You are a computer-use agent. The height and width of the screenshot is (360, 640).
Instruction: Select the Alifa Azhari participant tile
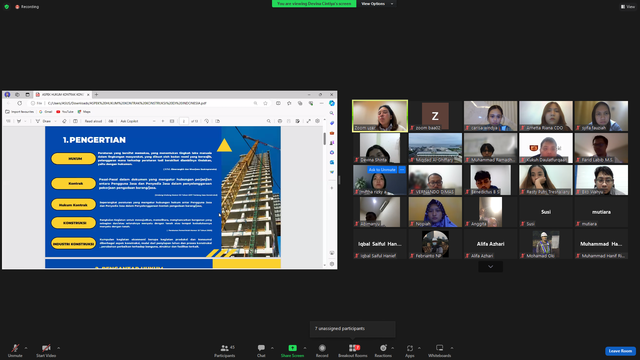pyautogui.click(x=491, y=244)
